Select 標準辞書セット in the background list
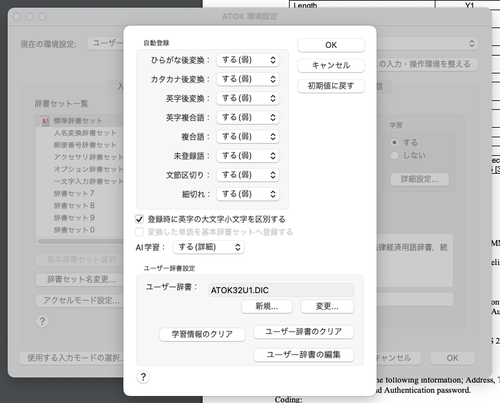This screenshot has width=500, height=403. 79,121
